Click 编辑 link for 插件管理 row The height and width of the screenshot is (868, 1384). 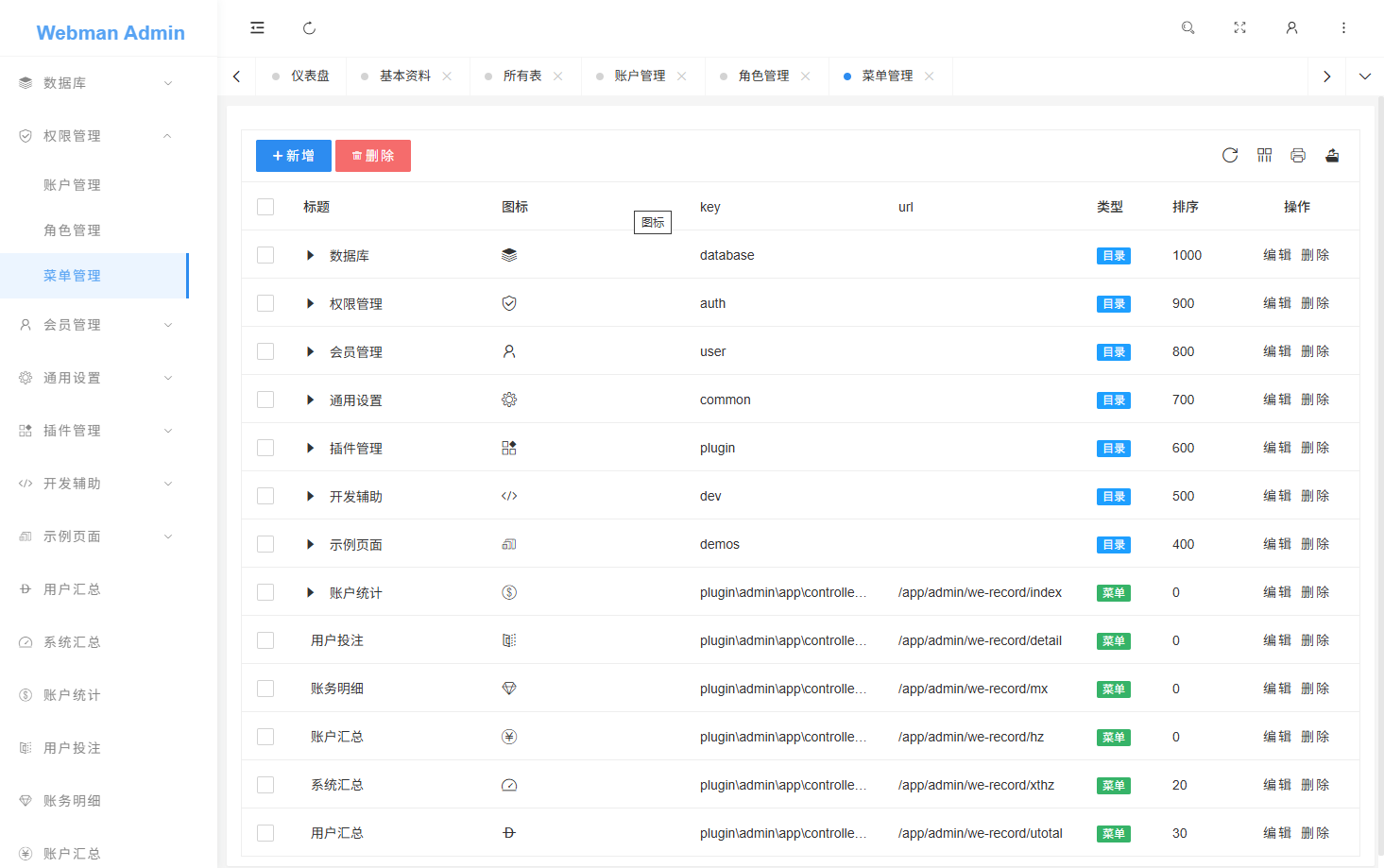click(x=1277, y=448)
